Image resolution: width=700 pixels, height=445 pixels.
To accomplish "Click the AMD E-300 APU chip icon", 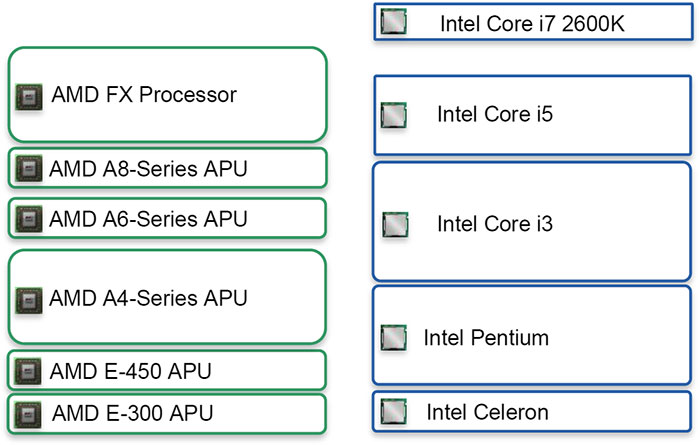I will tap(28, 415).
